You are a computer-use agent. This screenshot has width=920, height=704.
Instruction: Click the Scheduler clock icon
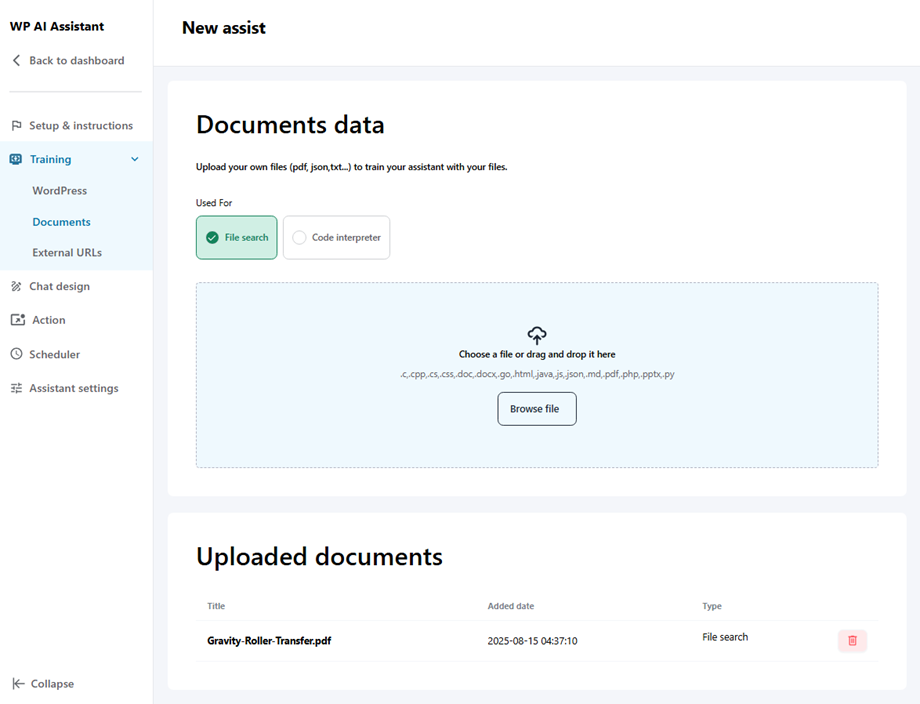click(x=16, y=355)
